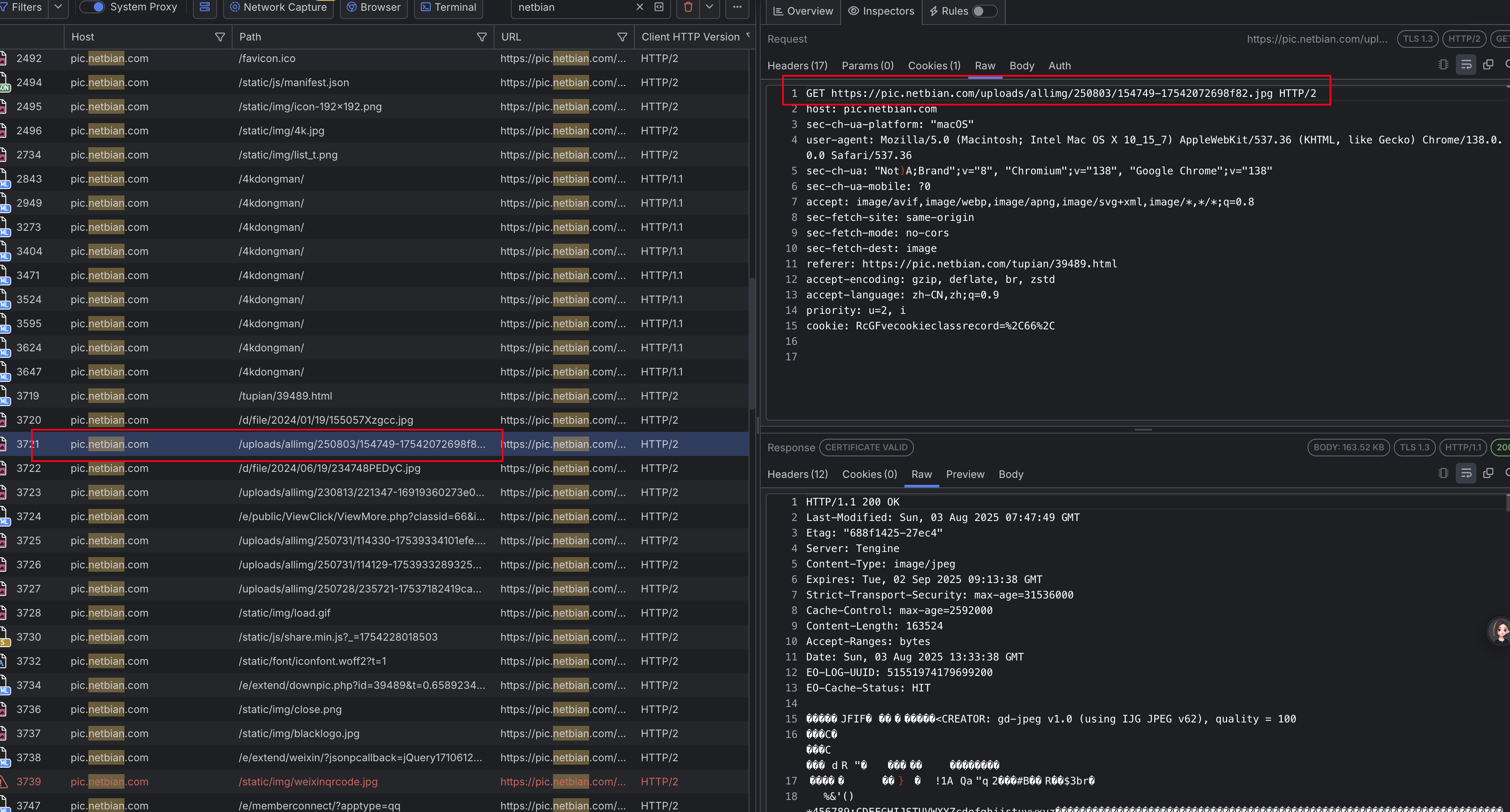The height and width of the screenshot is (812, 1510).
Task: Click the regex icon in search box
Action: (659, 7)
